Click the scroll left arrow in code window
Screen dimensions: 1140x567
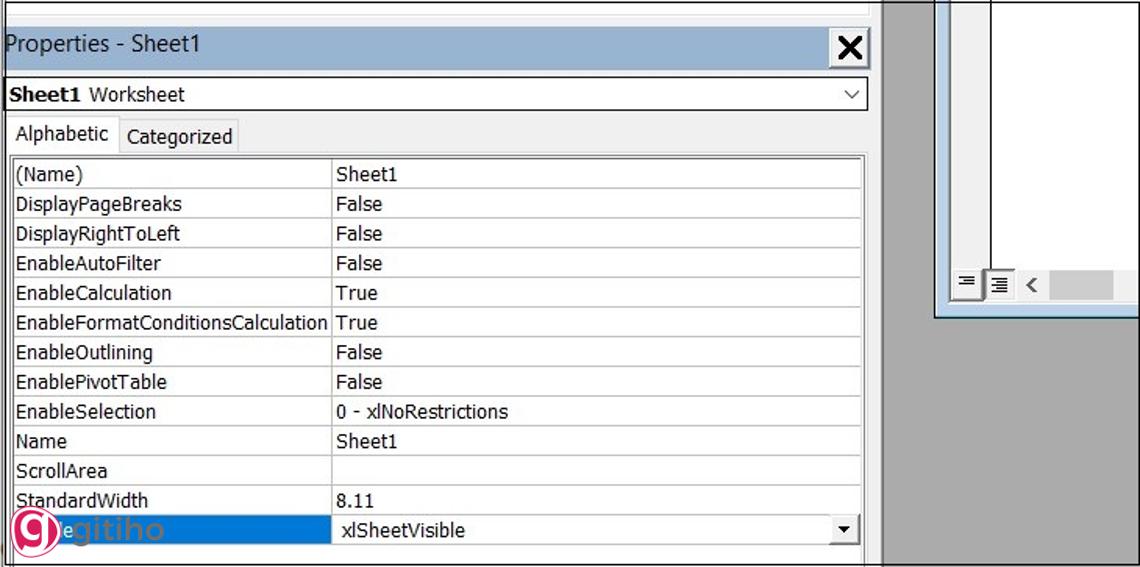[x=1031, y=285]
